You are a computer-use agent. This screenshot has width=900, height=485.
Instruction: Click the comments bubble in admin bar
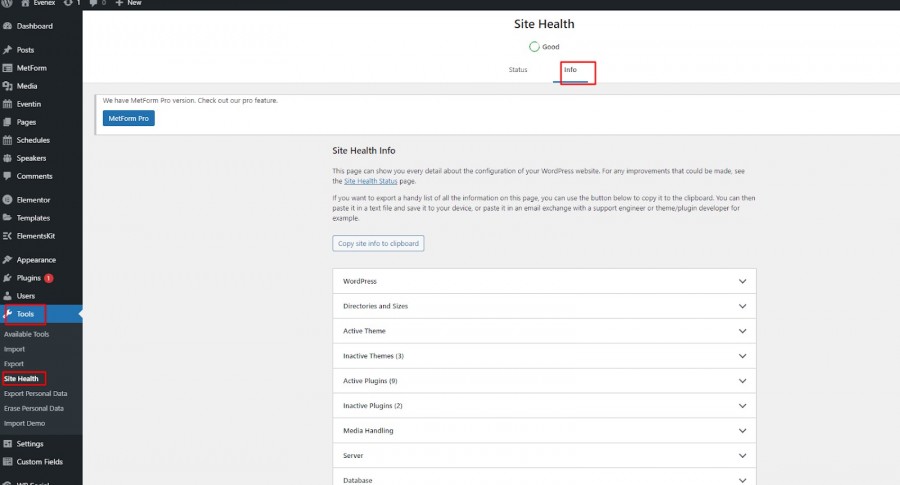point(94,3)
